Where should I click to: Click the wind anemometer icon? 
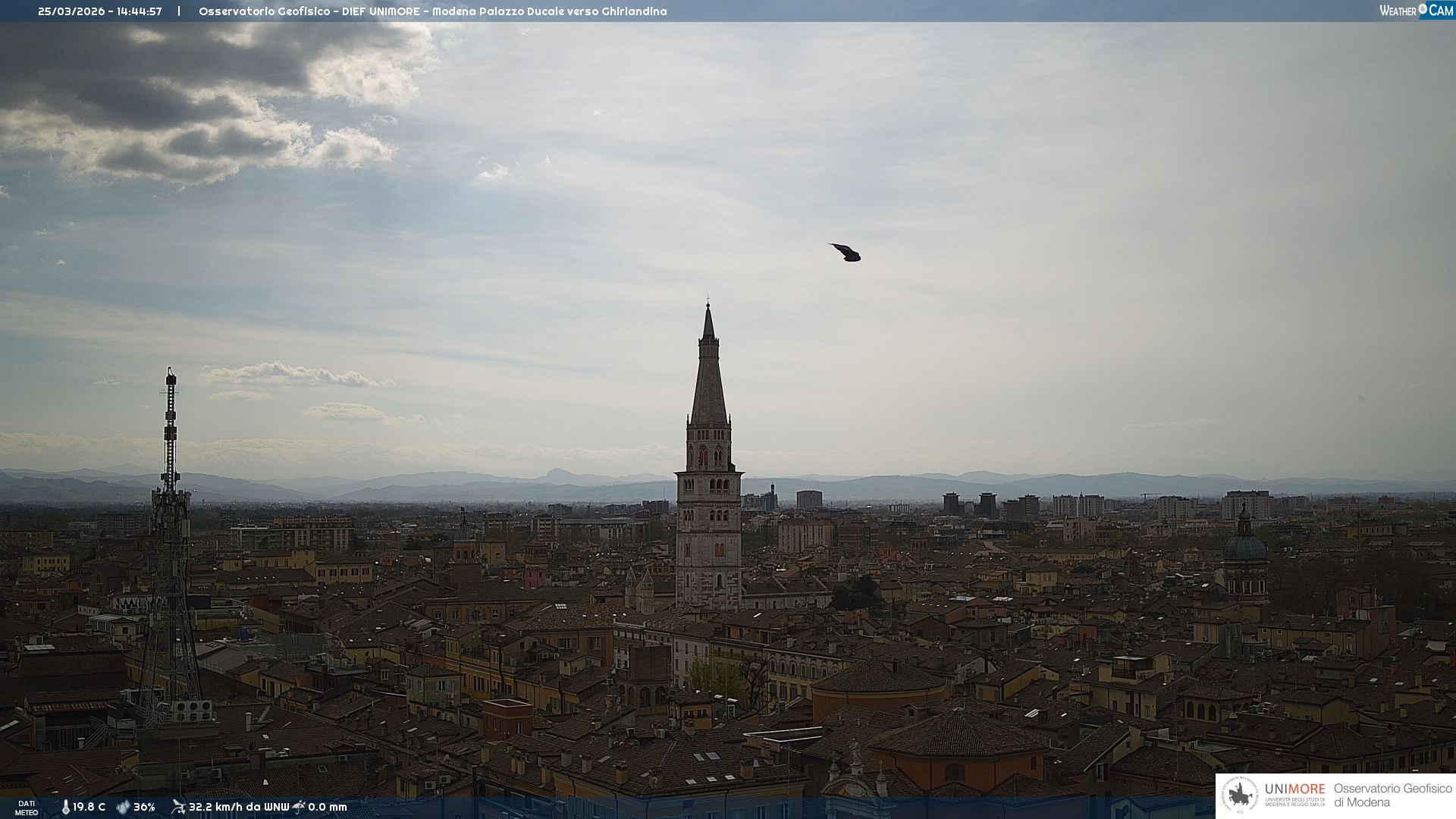click(x=178, y=807)
